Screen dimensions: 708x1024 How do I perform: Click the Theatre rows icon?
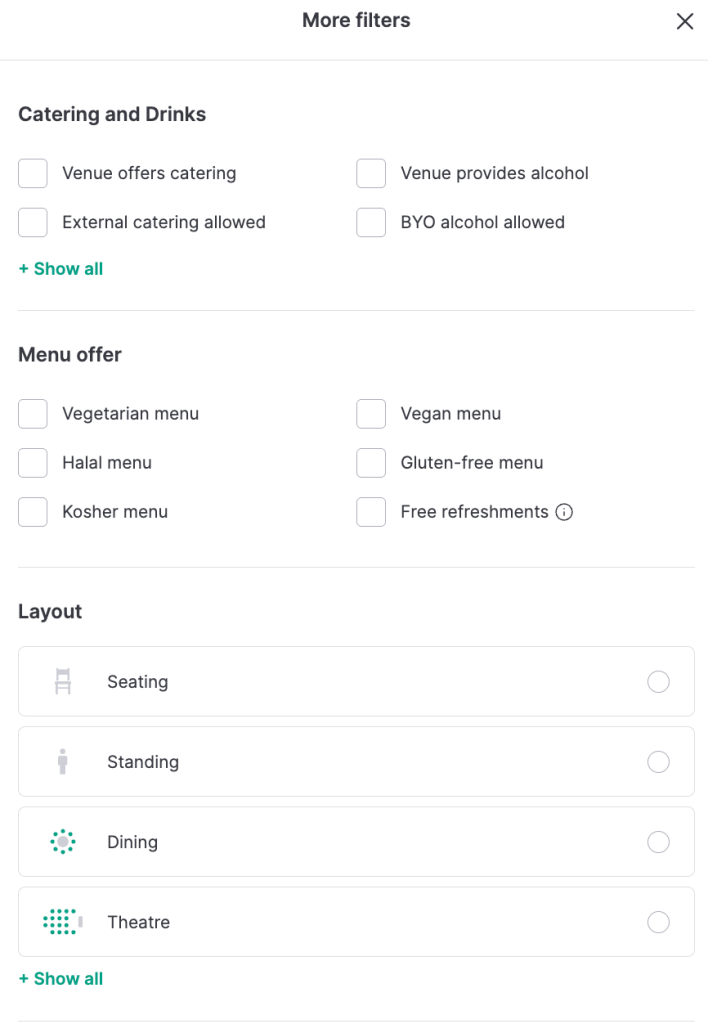pyautogui.click(x=63, y=922)
